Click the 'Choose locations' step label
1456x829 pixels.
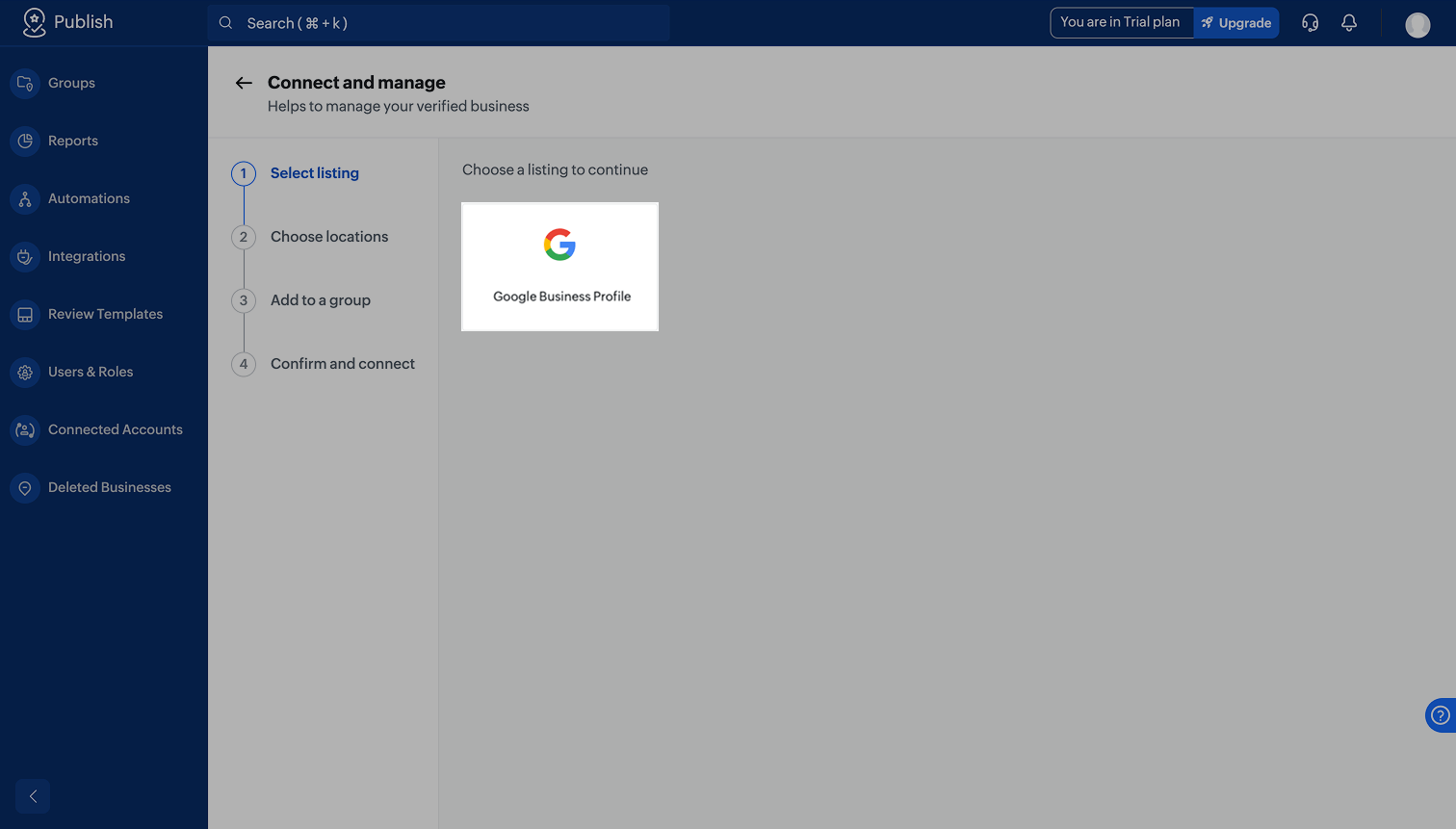tap(329, 237)
